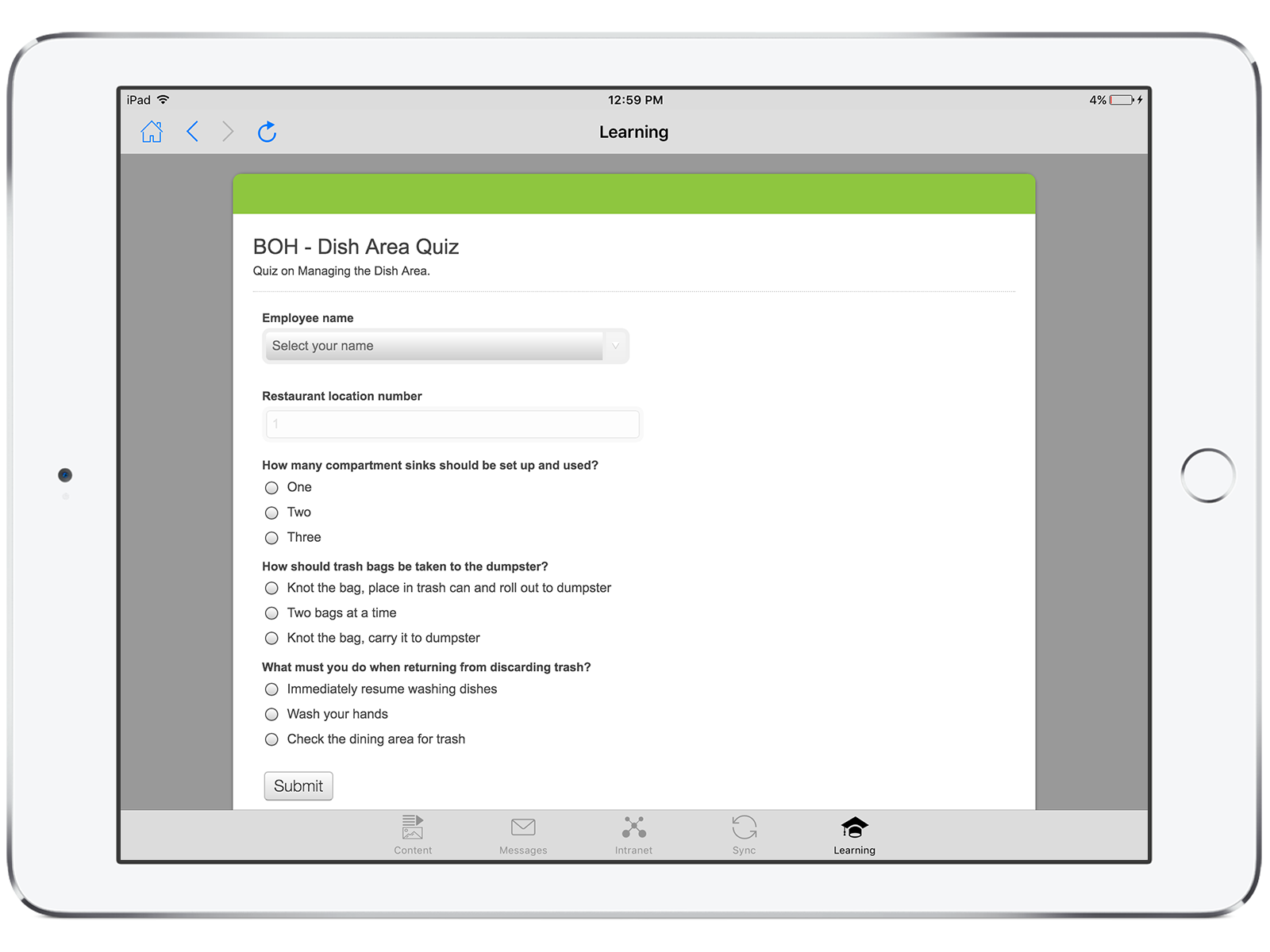1270x952 pixels.
Task: Choose Two compartment sinks
Action: 271,513
